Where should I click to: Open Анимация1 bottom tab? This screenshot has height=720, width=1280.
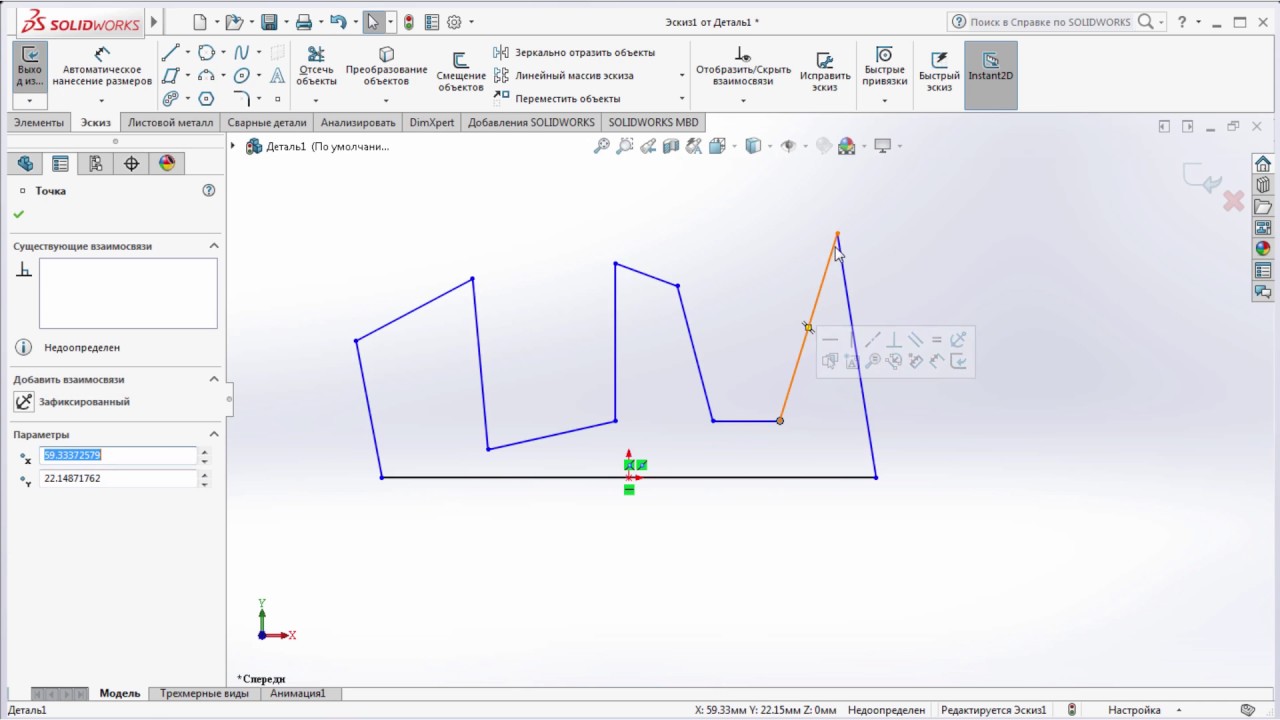tap(298, 693)
